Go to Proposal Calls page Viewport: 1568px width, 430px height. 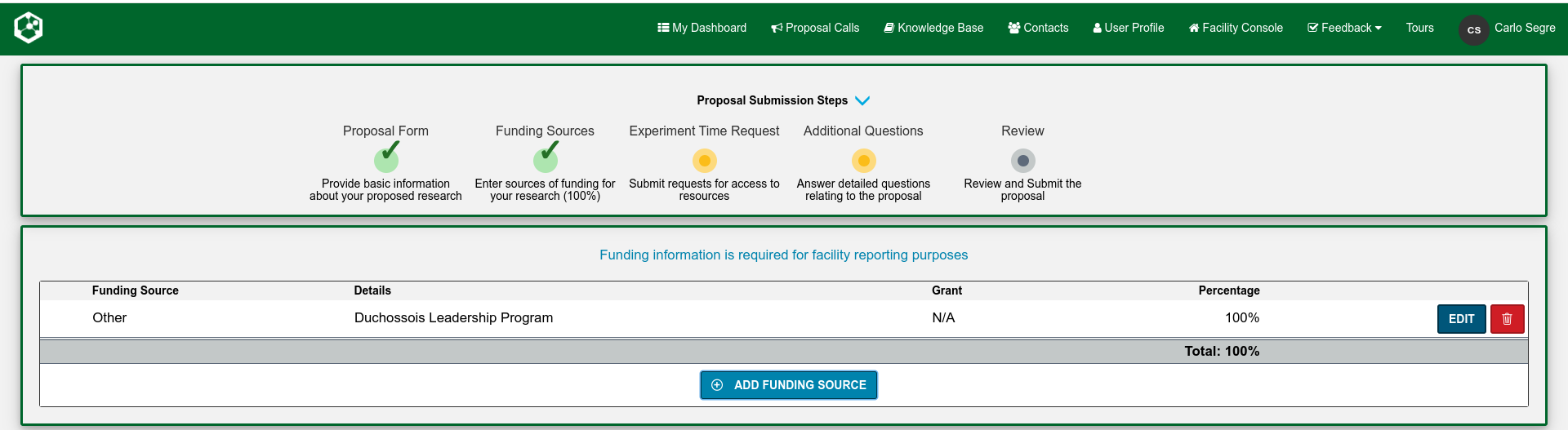pos(815,28)
